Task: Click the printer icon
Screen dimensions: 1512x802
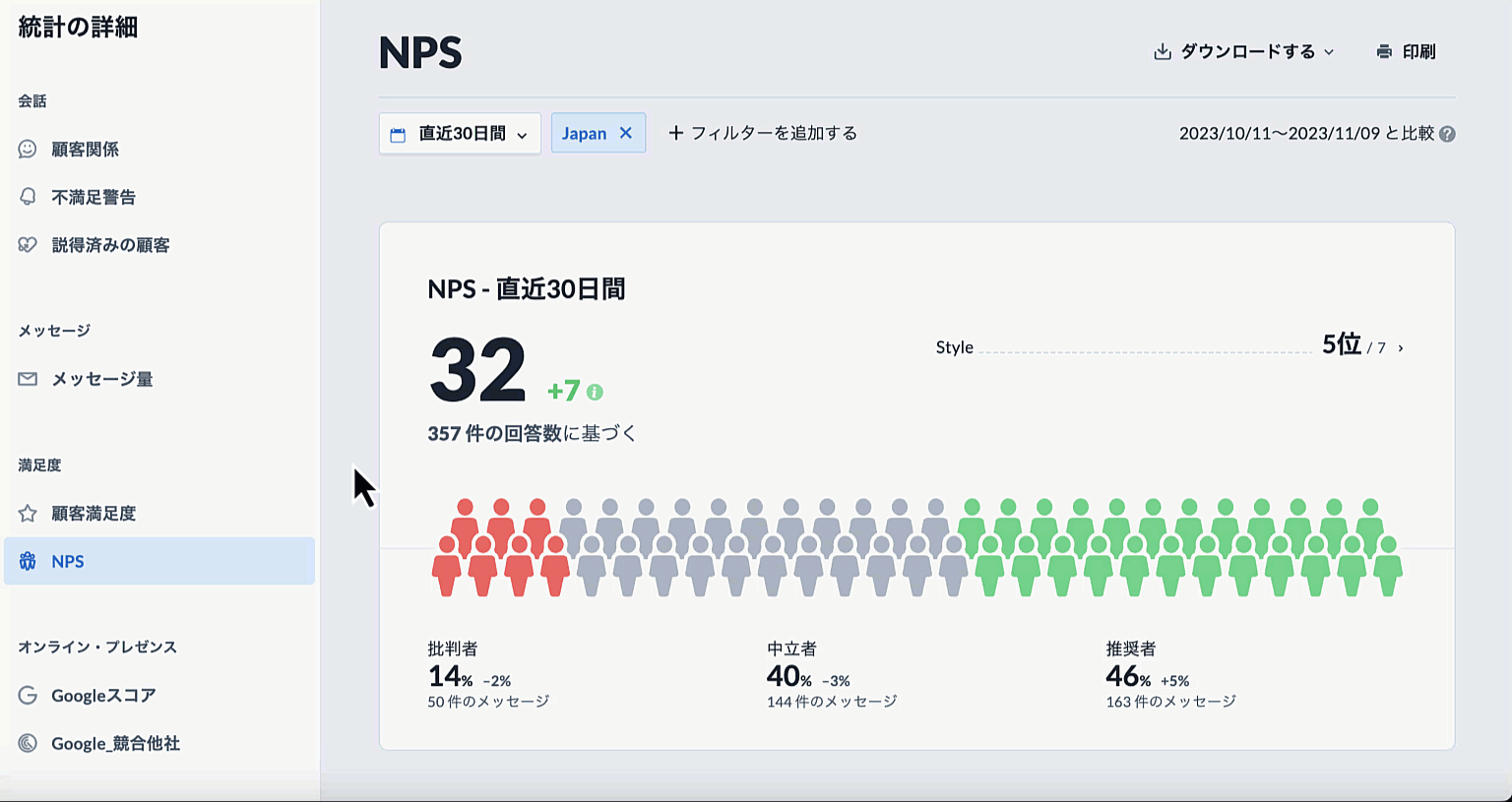Action: coord(1384,51)
